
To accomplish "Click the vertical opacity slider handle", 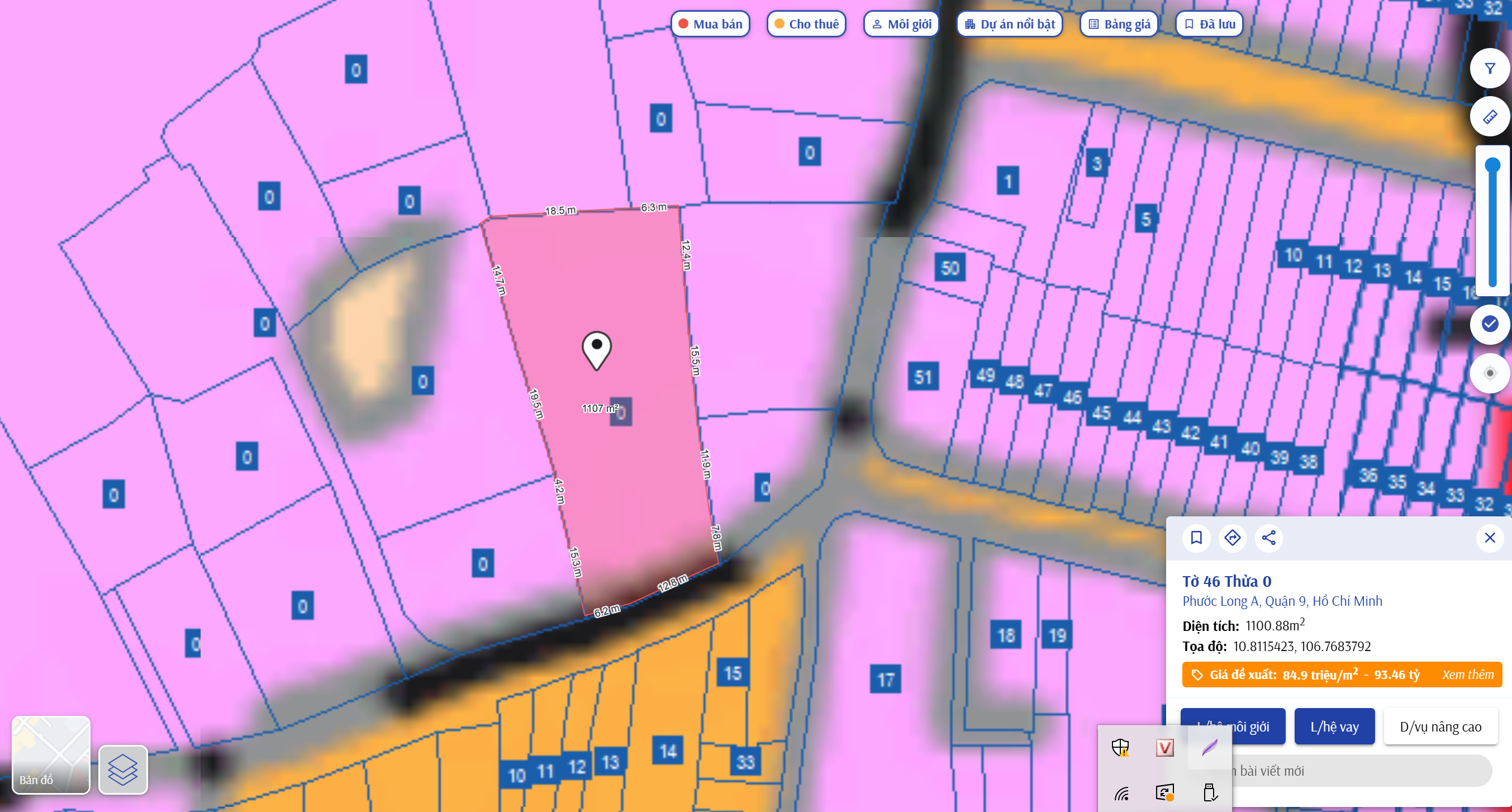I will (x=1492, y=165).
